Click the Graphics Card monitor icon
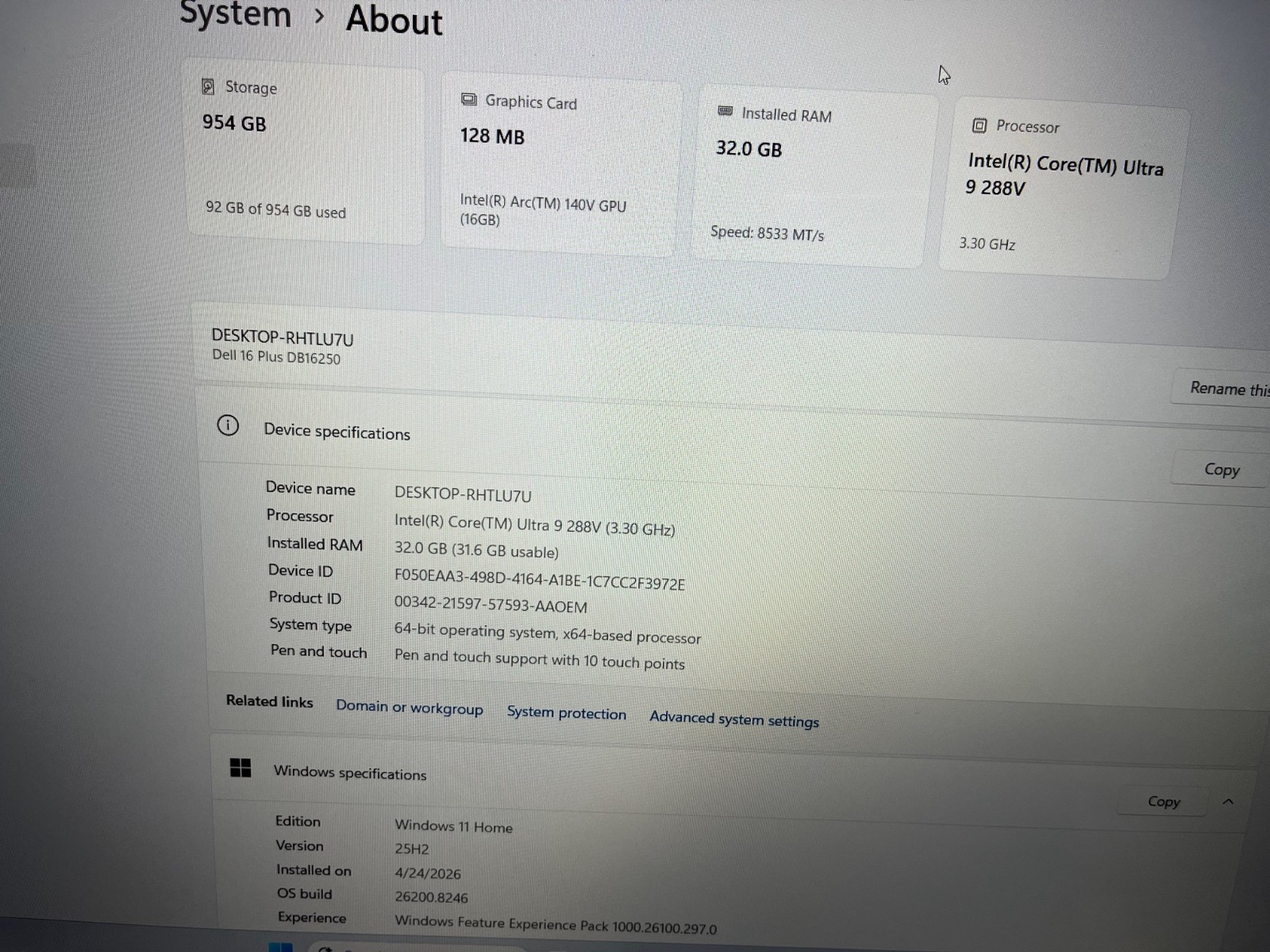Image resolution: width=1270 pixels, height=952 pixels. tap(469, 100)
